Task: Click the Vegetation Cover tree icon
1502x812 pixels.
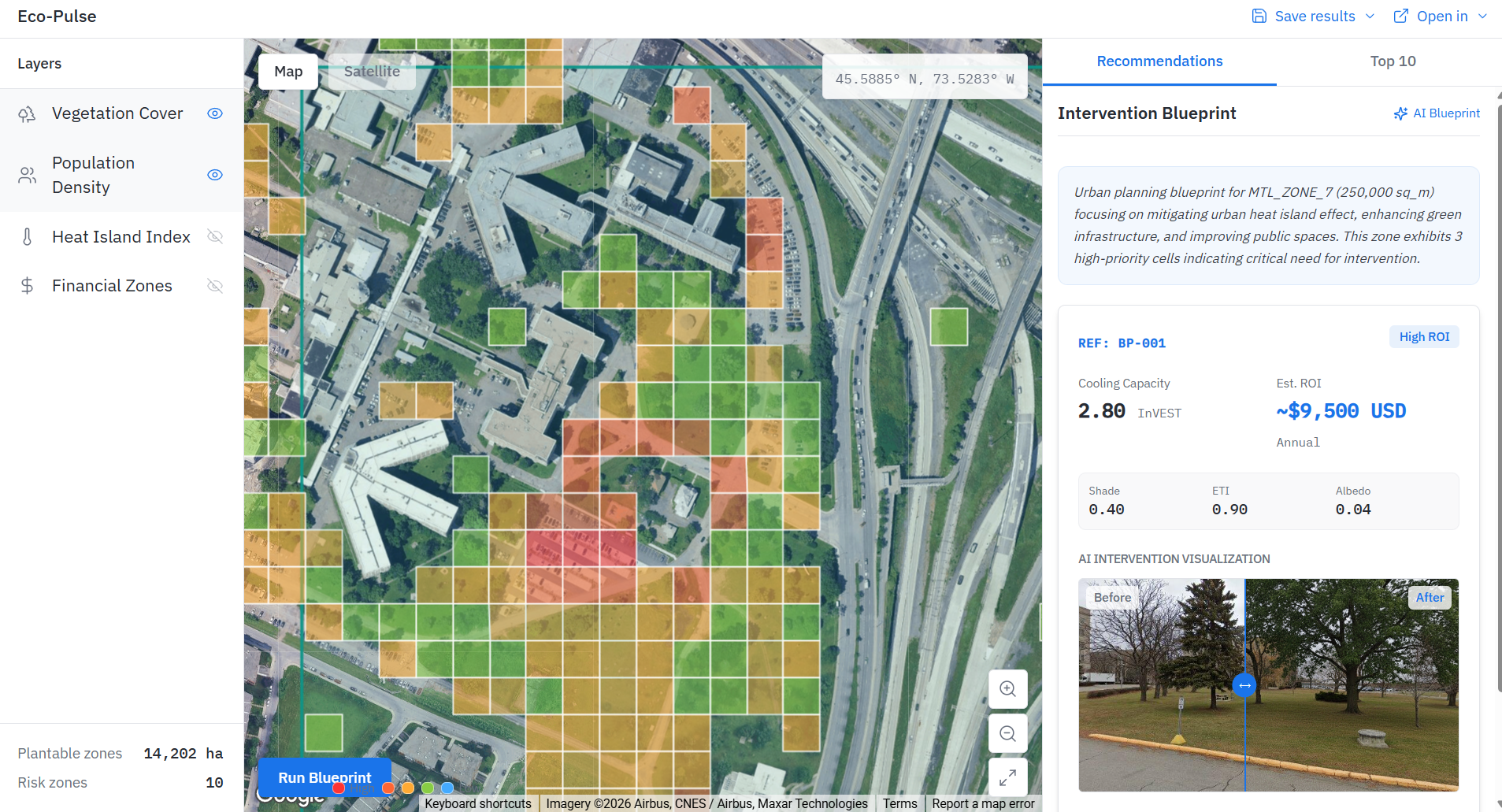Action: pos(27,114)
